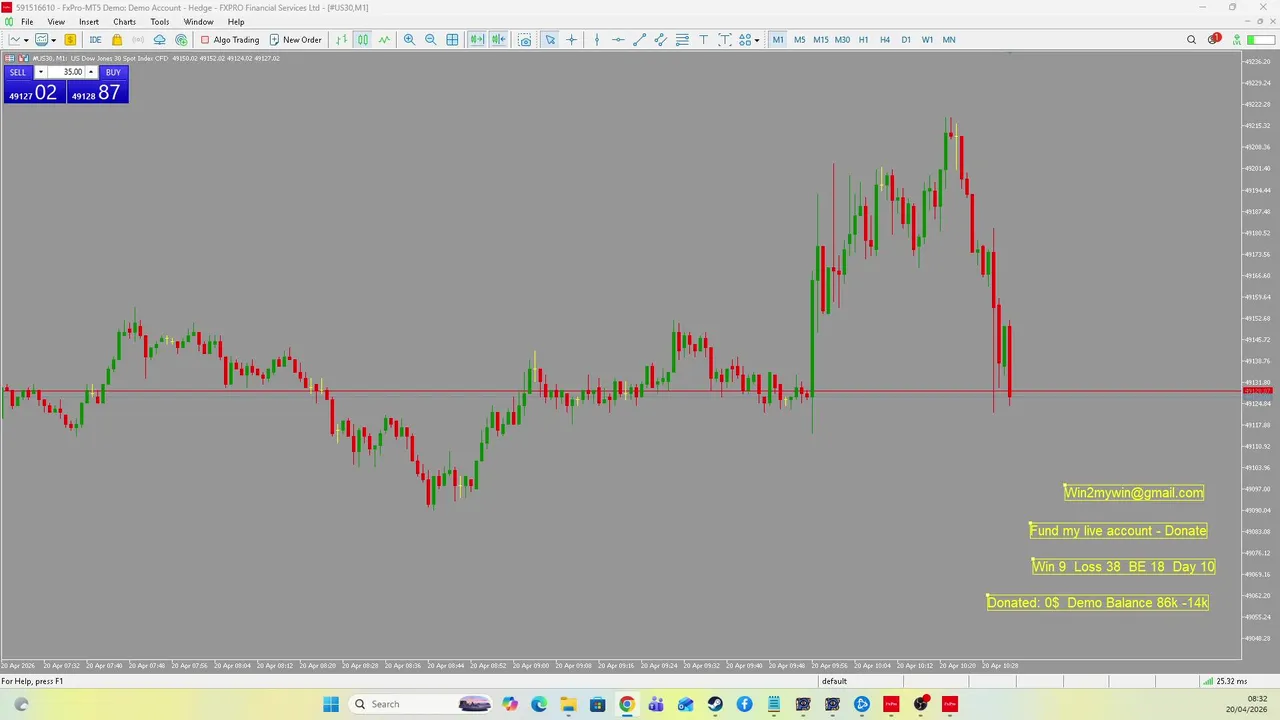The image size is (1280, 720).
Task: Click the Signals radio-wave icon
Action: (x=138, y=40)
